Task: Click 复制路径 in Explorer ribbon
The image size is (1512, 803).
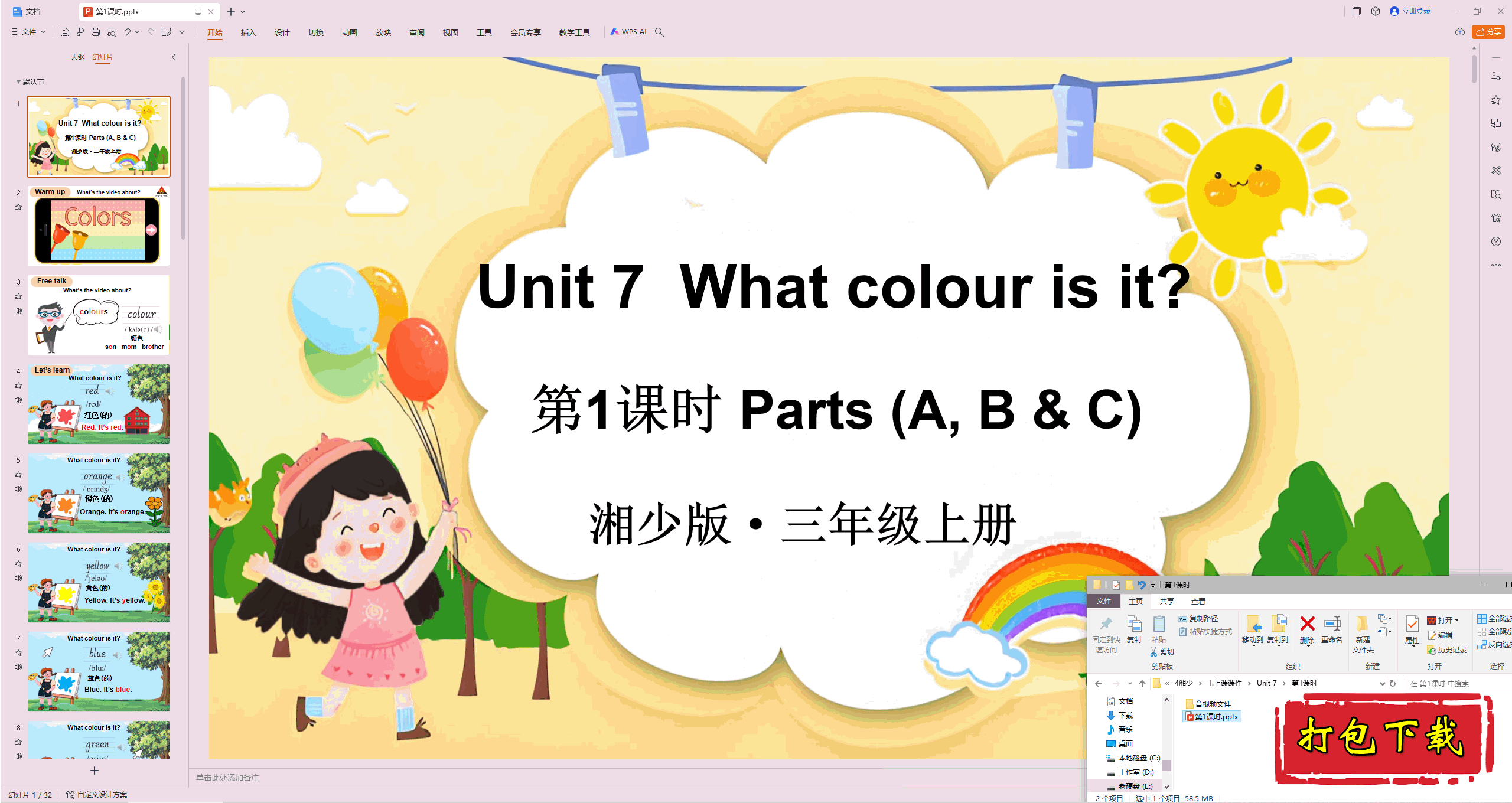Action: tap(1198, 619)
